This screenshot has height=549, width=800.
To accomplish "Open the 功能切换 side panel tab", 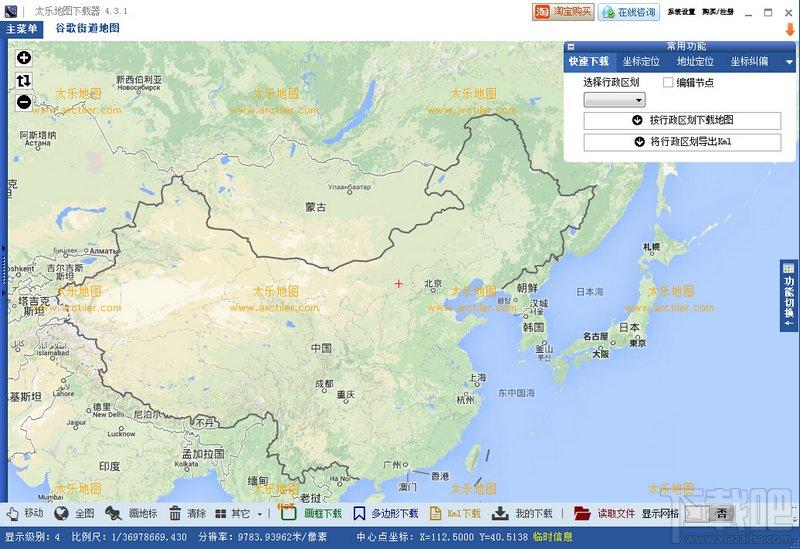I will tap(789, 296).
